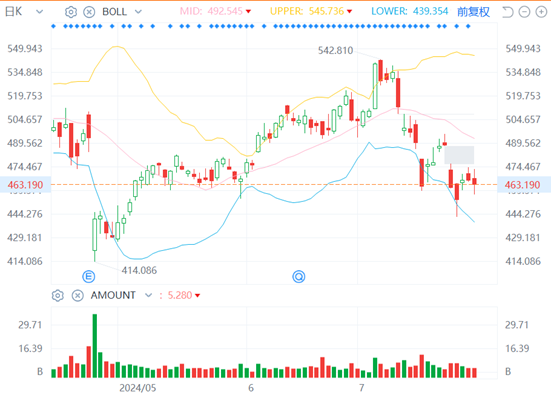Click the 16.39 right volume axis label
The image size is (551, 395).
[517, 349]
